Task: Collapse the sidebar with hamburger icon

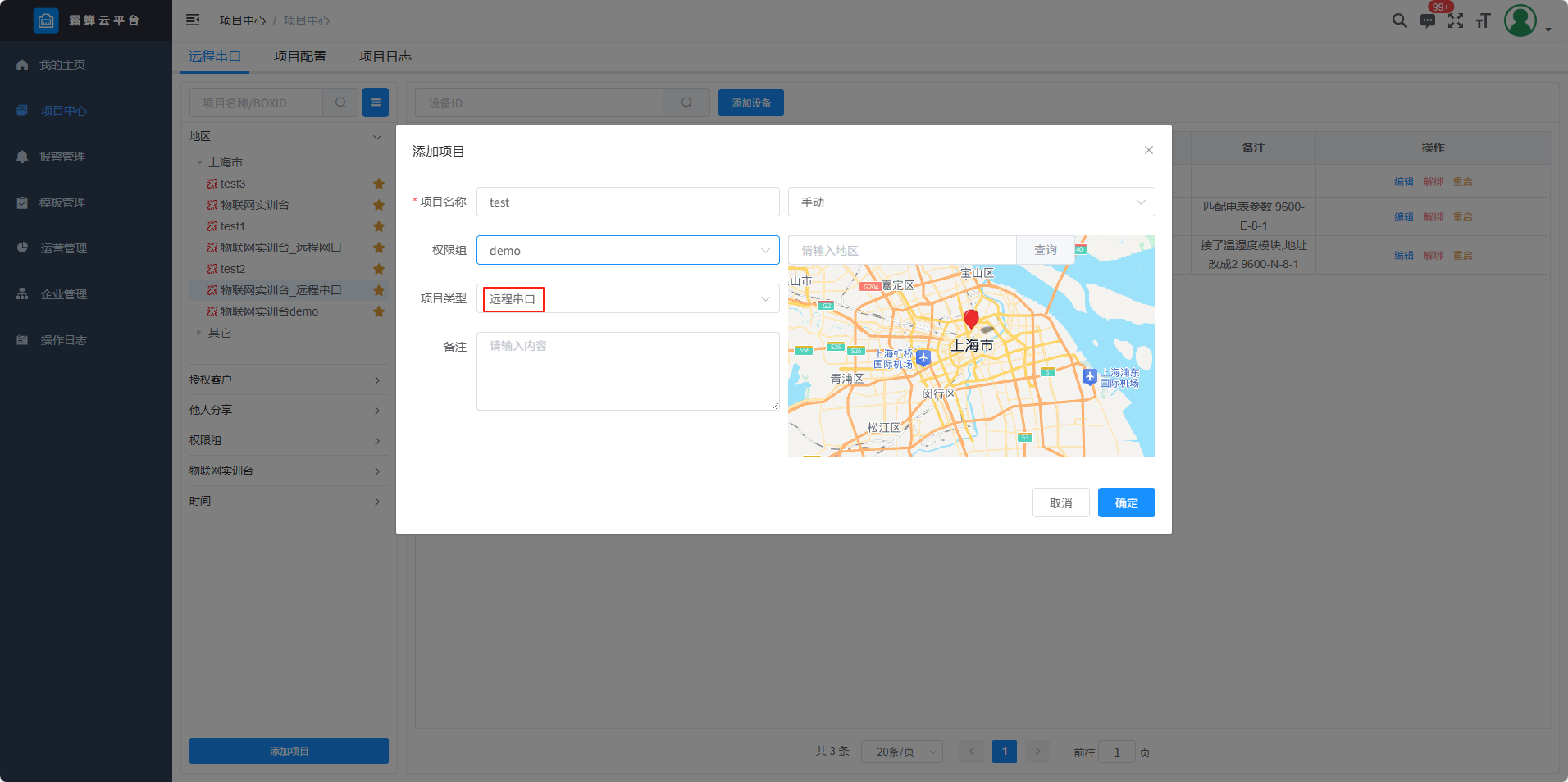Action: click(193, 20)
